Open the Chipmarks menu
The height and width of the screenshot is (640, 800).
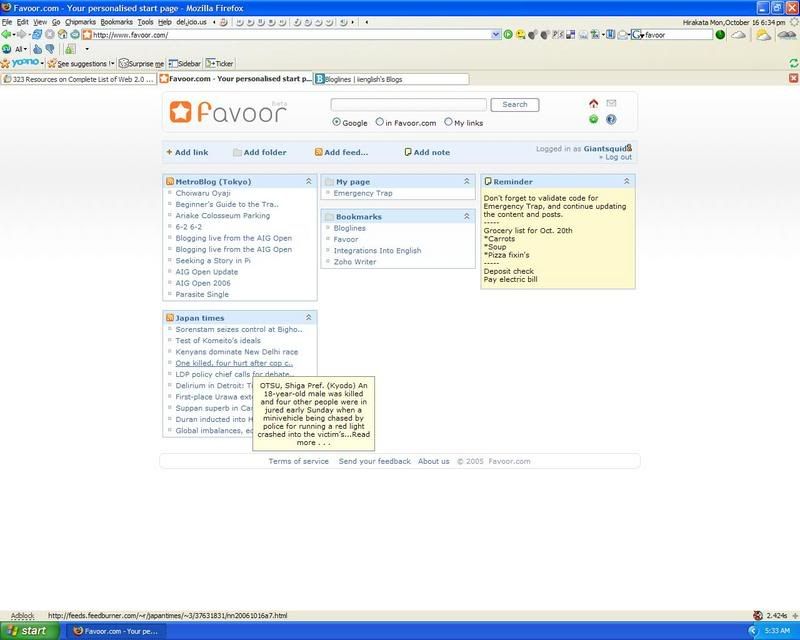coord(80,22)
